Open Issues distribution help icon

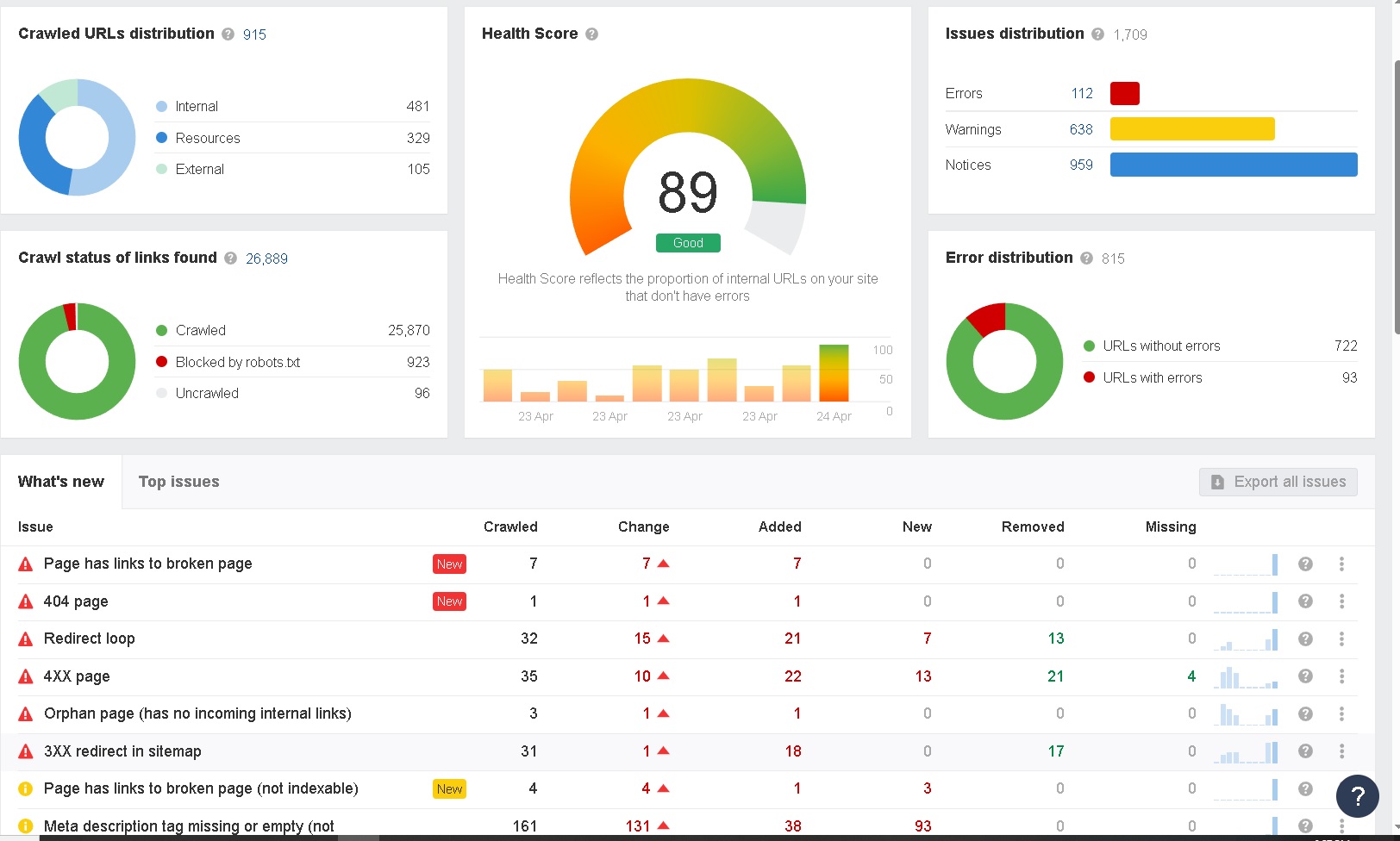tap(1097, 34)
